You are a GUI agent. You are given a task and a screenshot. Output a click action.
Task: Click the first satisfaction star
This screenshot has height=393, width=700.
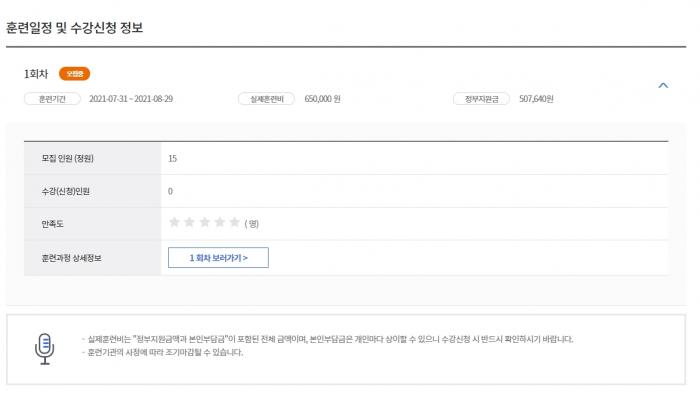tap(174, 222)
